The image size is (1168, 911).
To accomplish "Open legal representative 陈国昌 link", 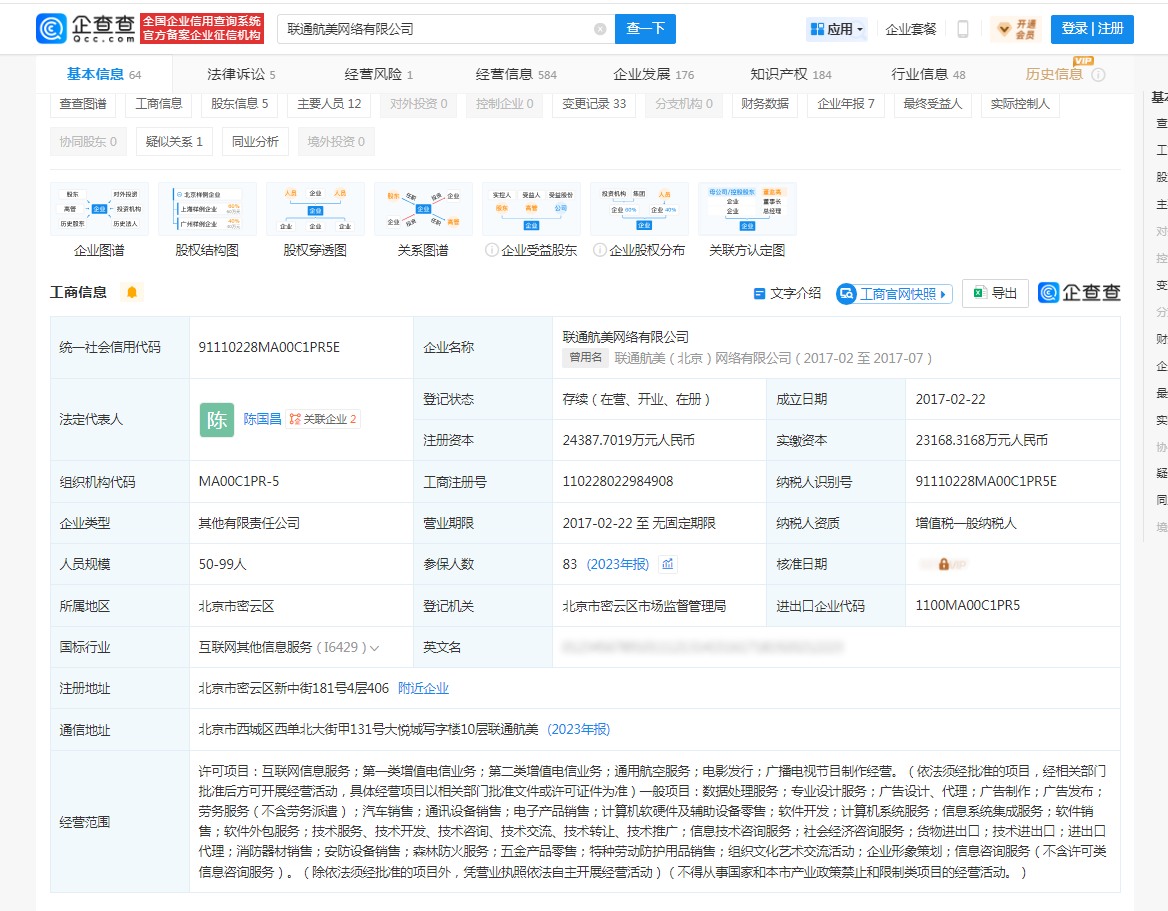I will (x=262, y=419).
